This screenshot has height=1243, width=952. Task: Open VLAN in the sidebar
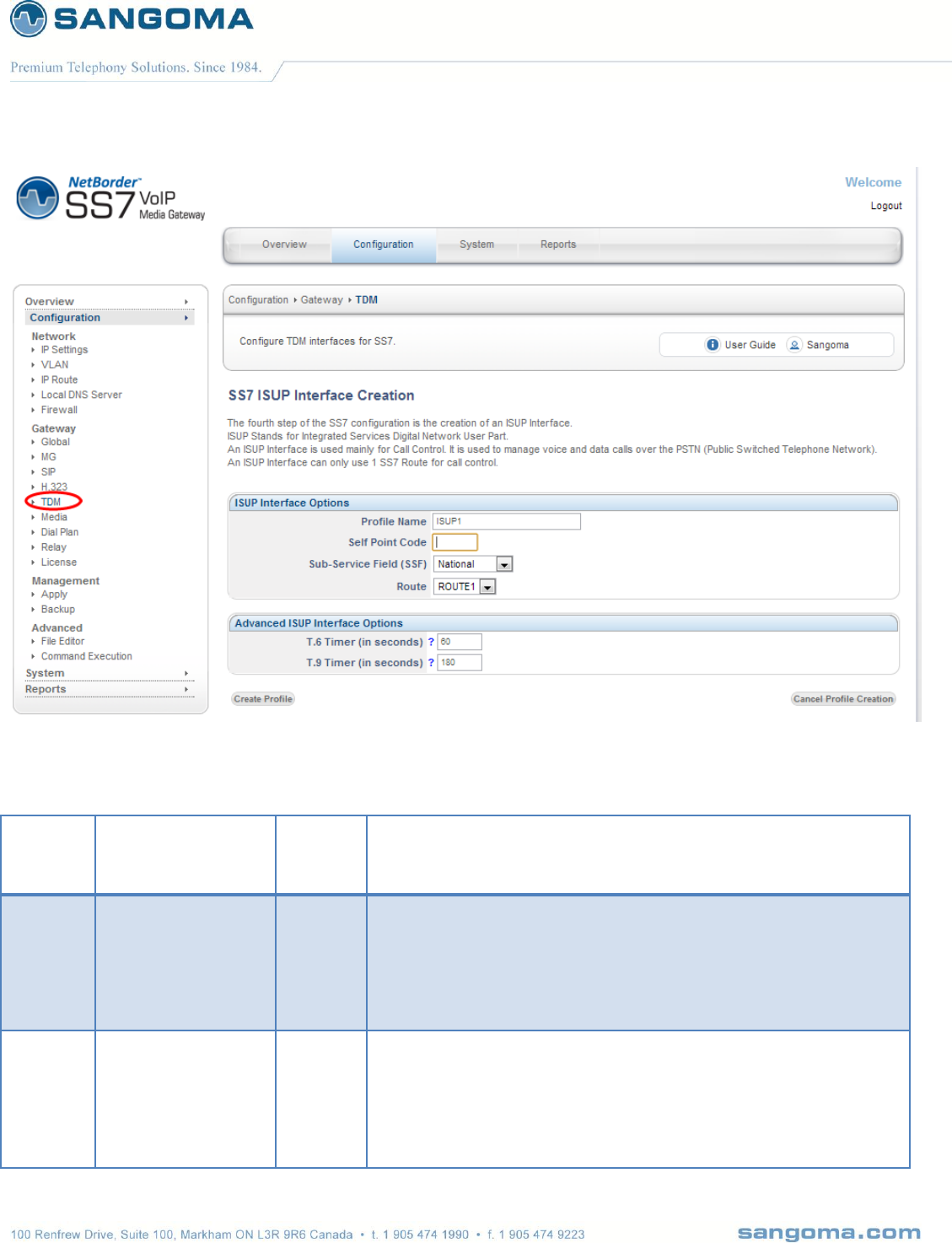coord(55,365)
